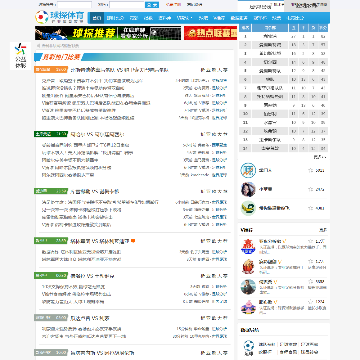This screenshot has height=360, width=360.
Task: Click the orange hot icon after a match title
Action: coord(133,241)
